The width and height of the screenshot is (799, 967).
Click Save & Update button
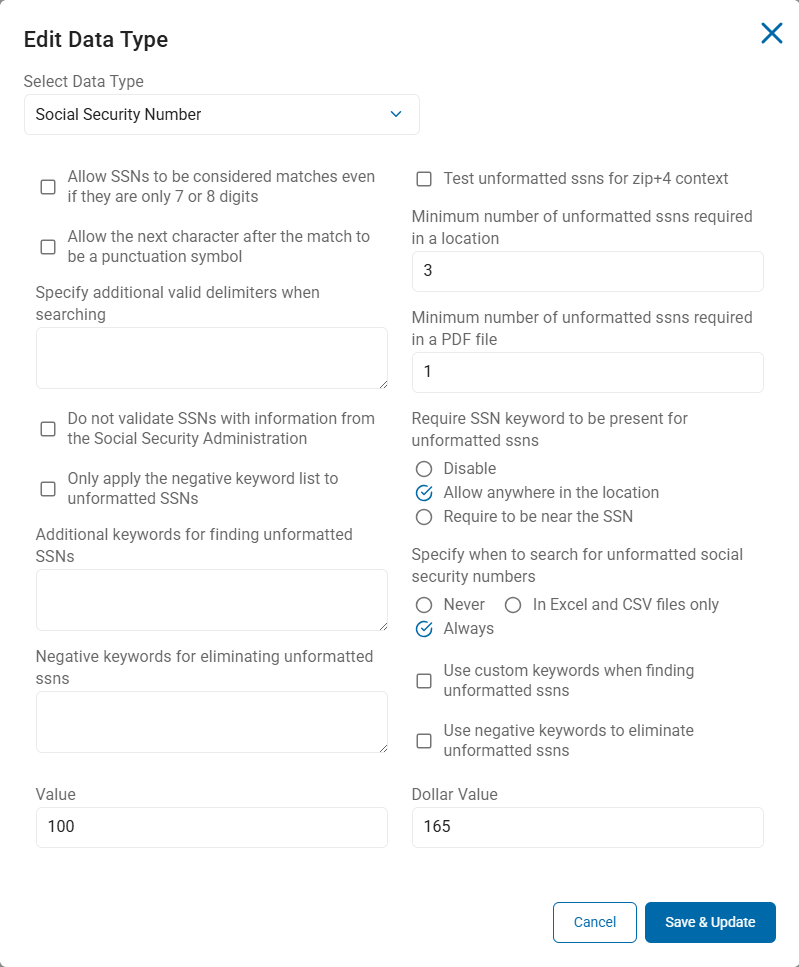[710, 923]
